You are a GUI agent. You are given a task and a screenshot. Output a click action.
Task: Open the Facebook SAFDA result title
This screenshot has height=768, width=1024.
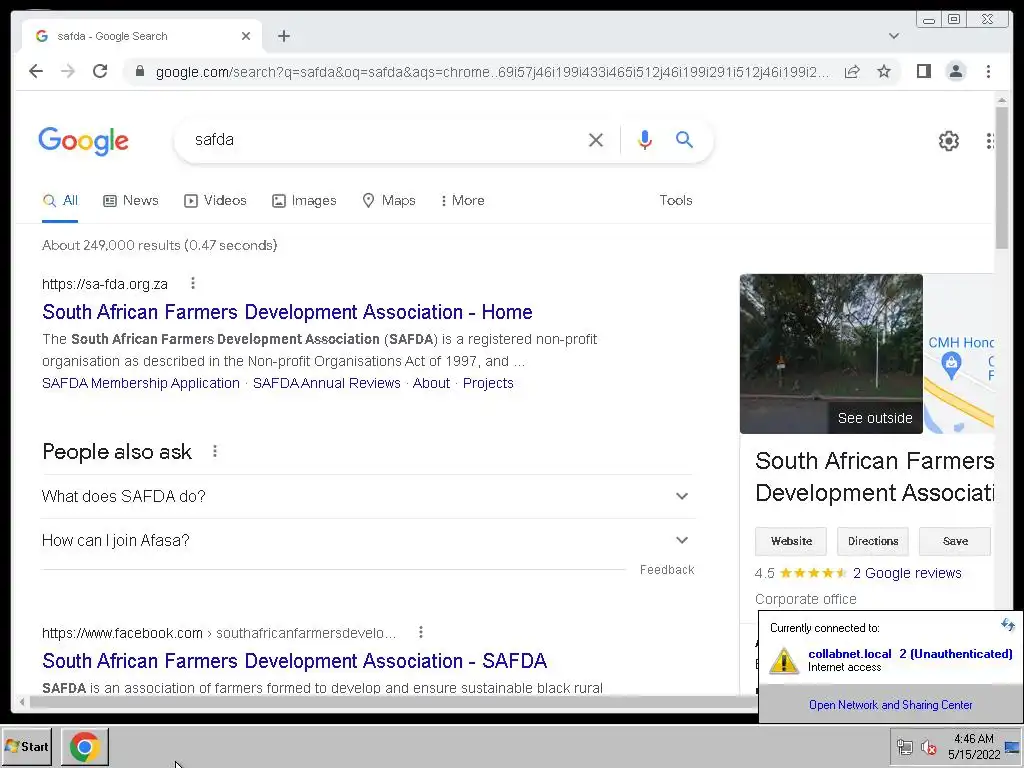coord(295,661)
